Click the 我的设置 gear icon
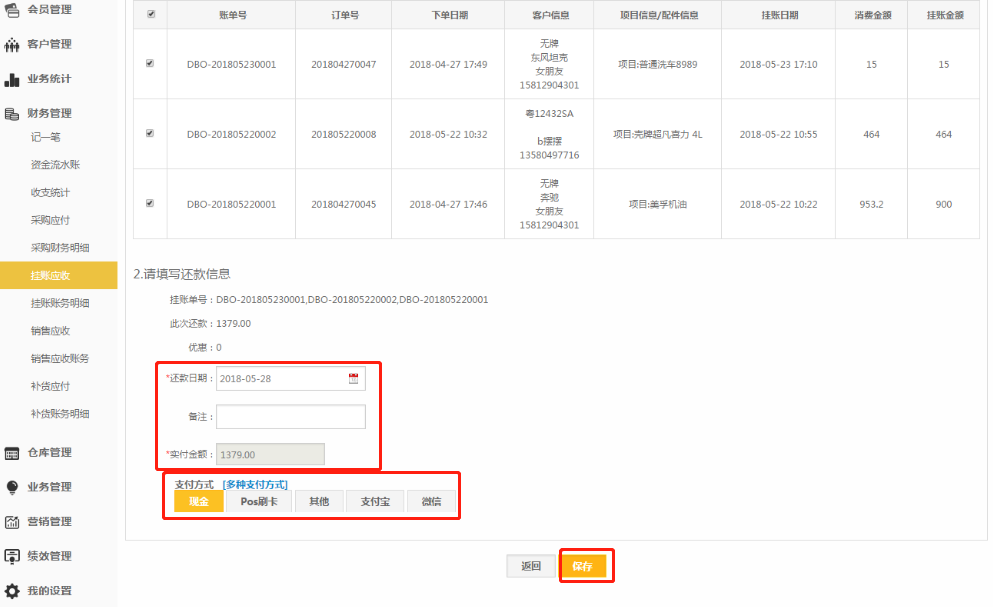This screenshot has width=993, height=607. tap(12, 591)
